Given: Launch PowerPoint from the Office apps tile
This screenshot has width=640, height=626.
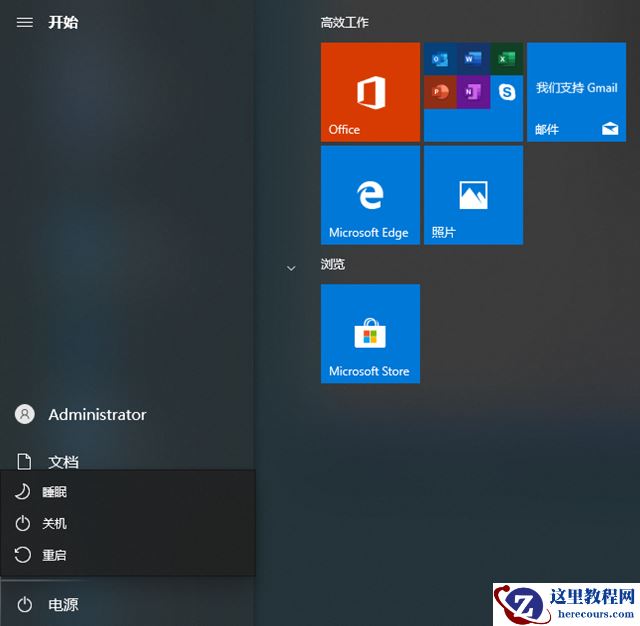Looking at the screenshot, I should (440, 92).
